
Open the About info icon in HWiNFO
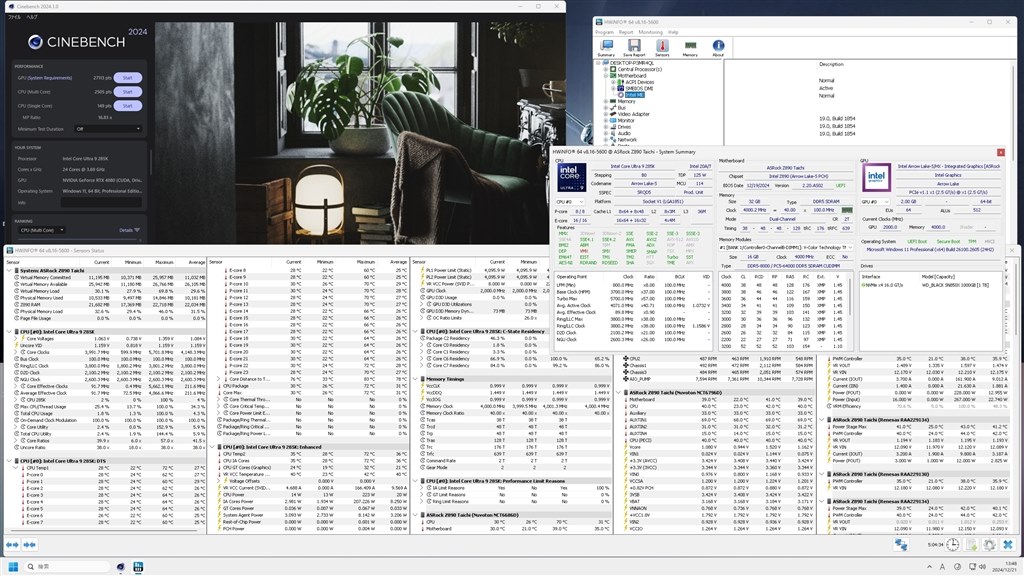pos(718,48)
